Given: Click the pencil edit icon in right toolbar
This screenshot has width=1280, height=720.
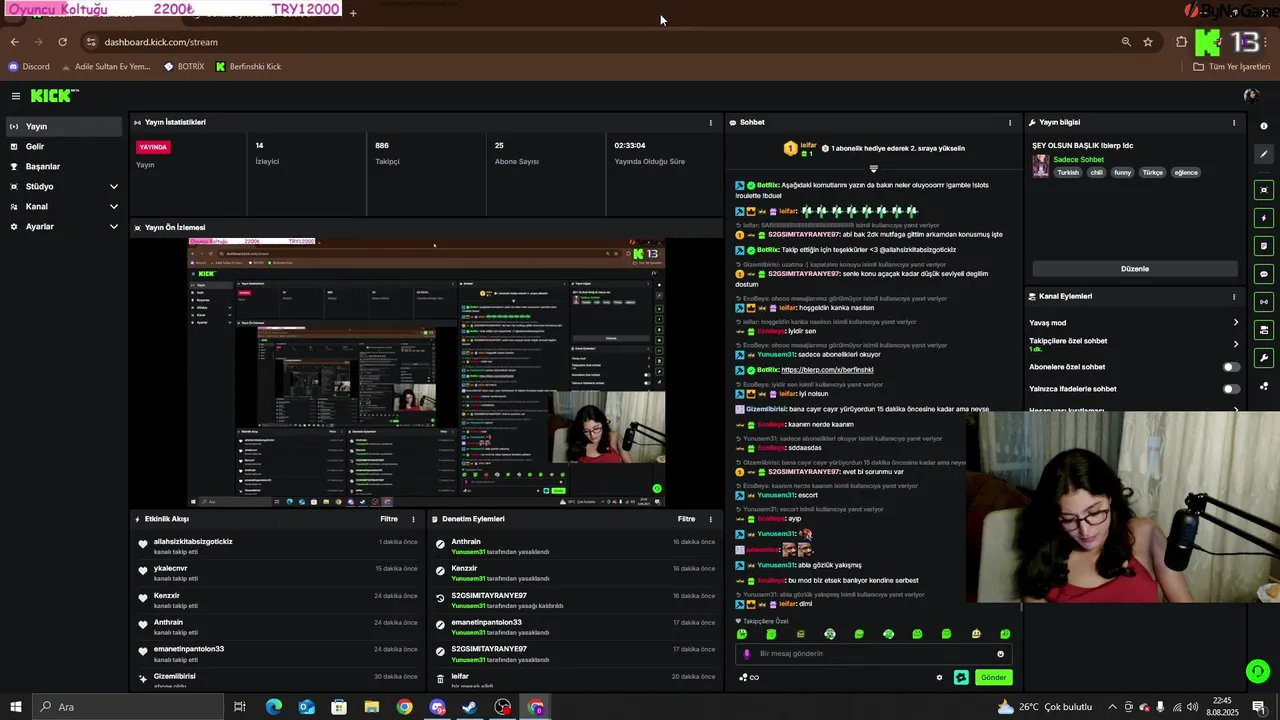Looking at the screenshot, I should coord(1264,154).
